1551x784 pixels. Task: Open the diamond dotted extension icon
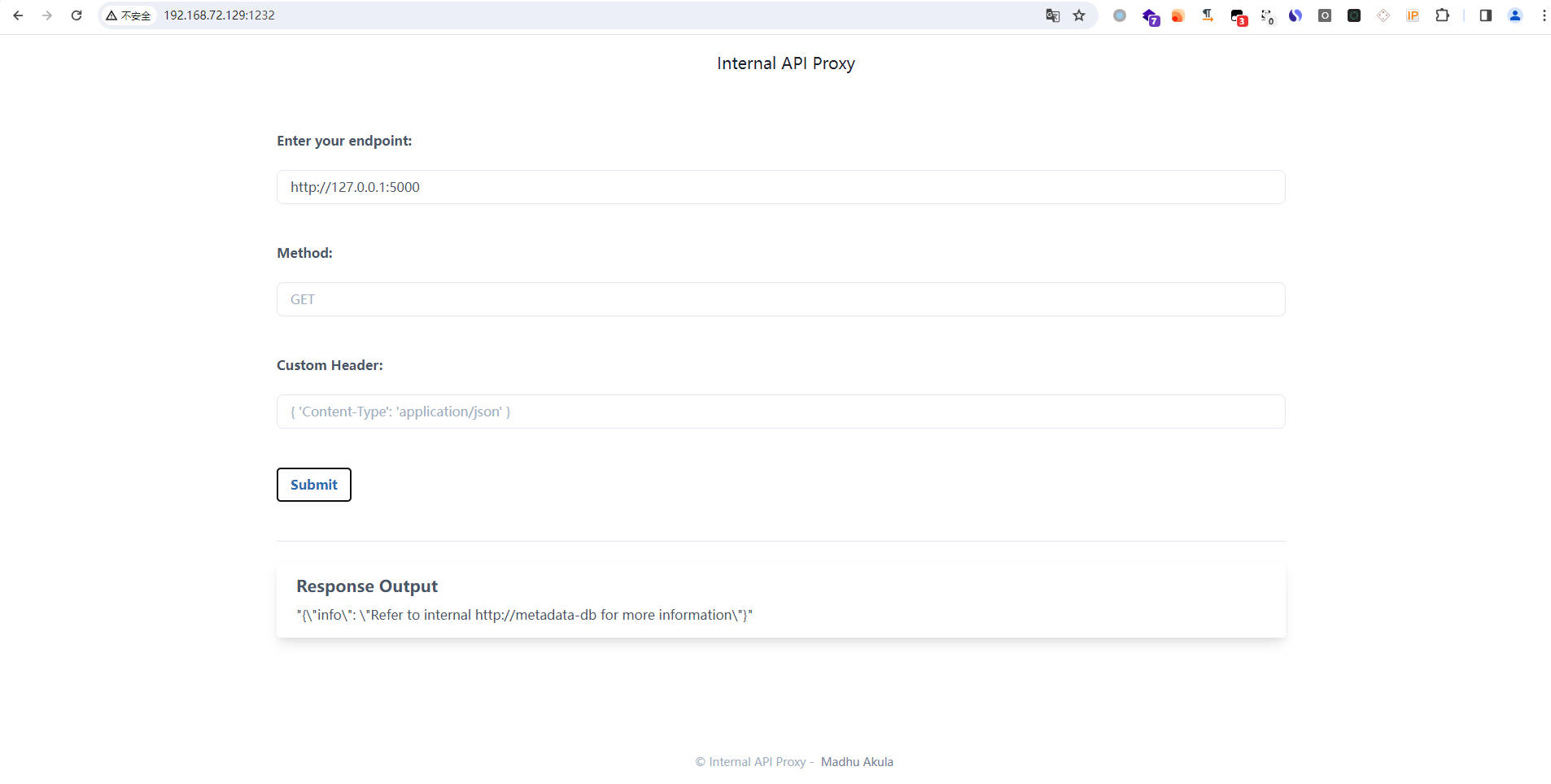coord(1383,15)
